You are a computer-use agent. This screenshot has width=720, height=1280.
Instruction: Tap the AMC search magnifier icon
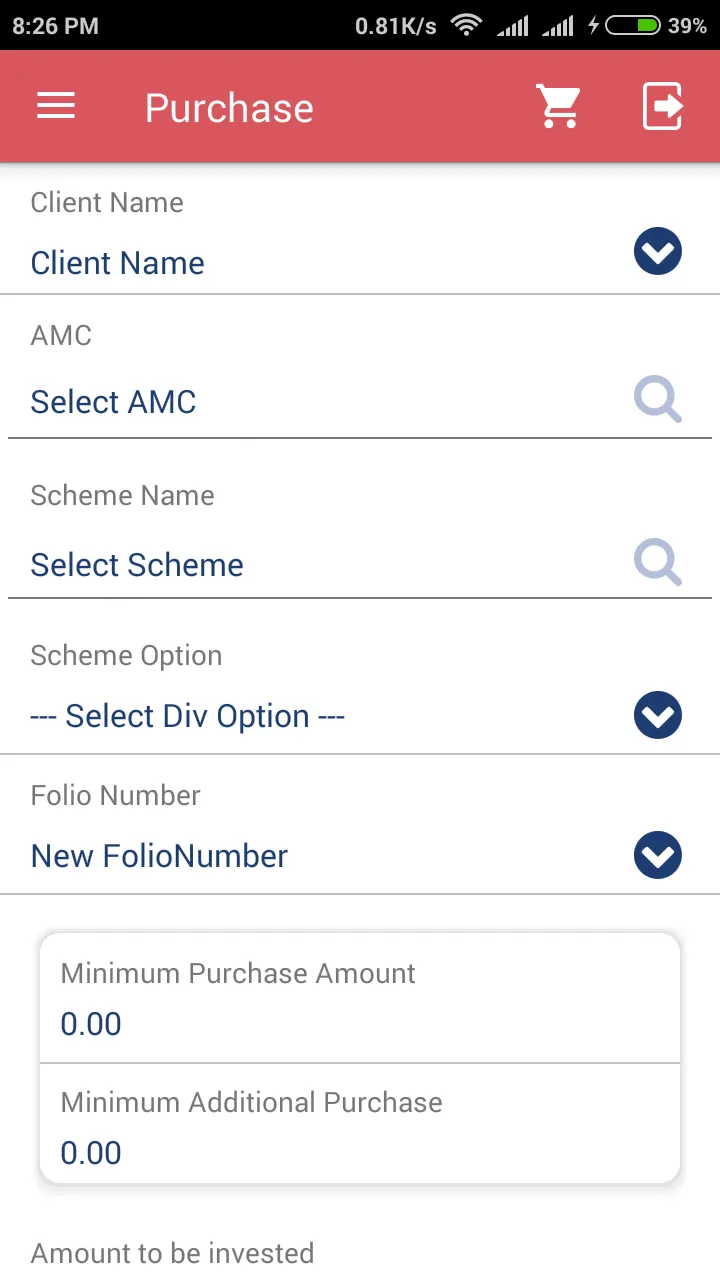(658, 401)
